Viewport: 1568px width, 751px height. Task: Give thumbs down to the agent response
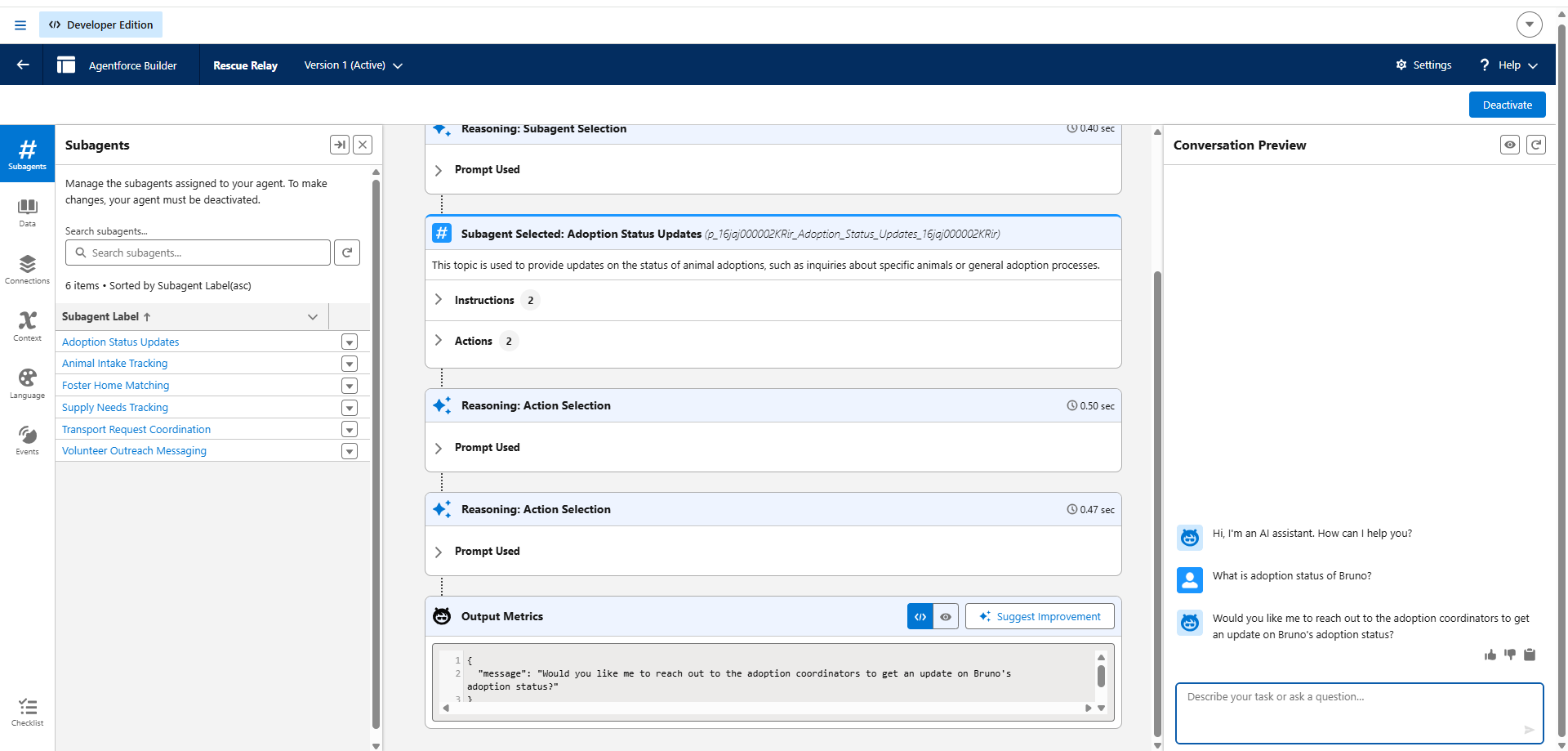(x=1510, y=655)
